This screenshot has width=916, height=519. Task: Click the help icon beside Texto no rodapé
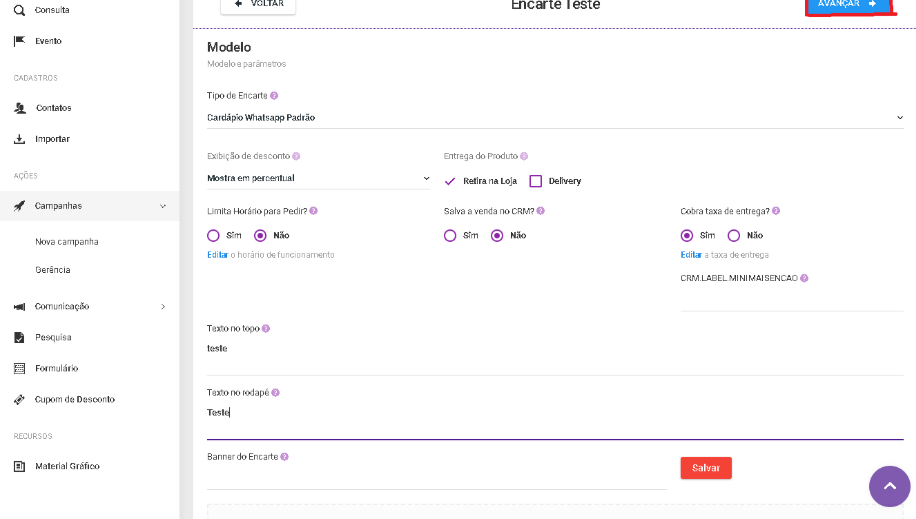click(276, 393)
